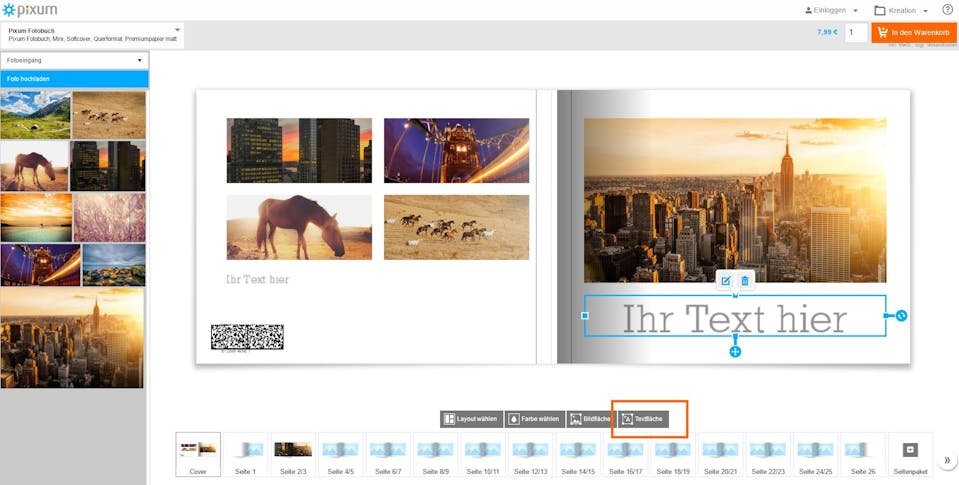Click the quantity input field
The image size is (959, 485).
tap(855, 33)
